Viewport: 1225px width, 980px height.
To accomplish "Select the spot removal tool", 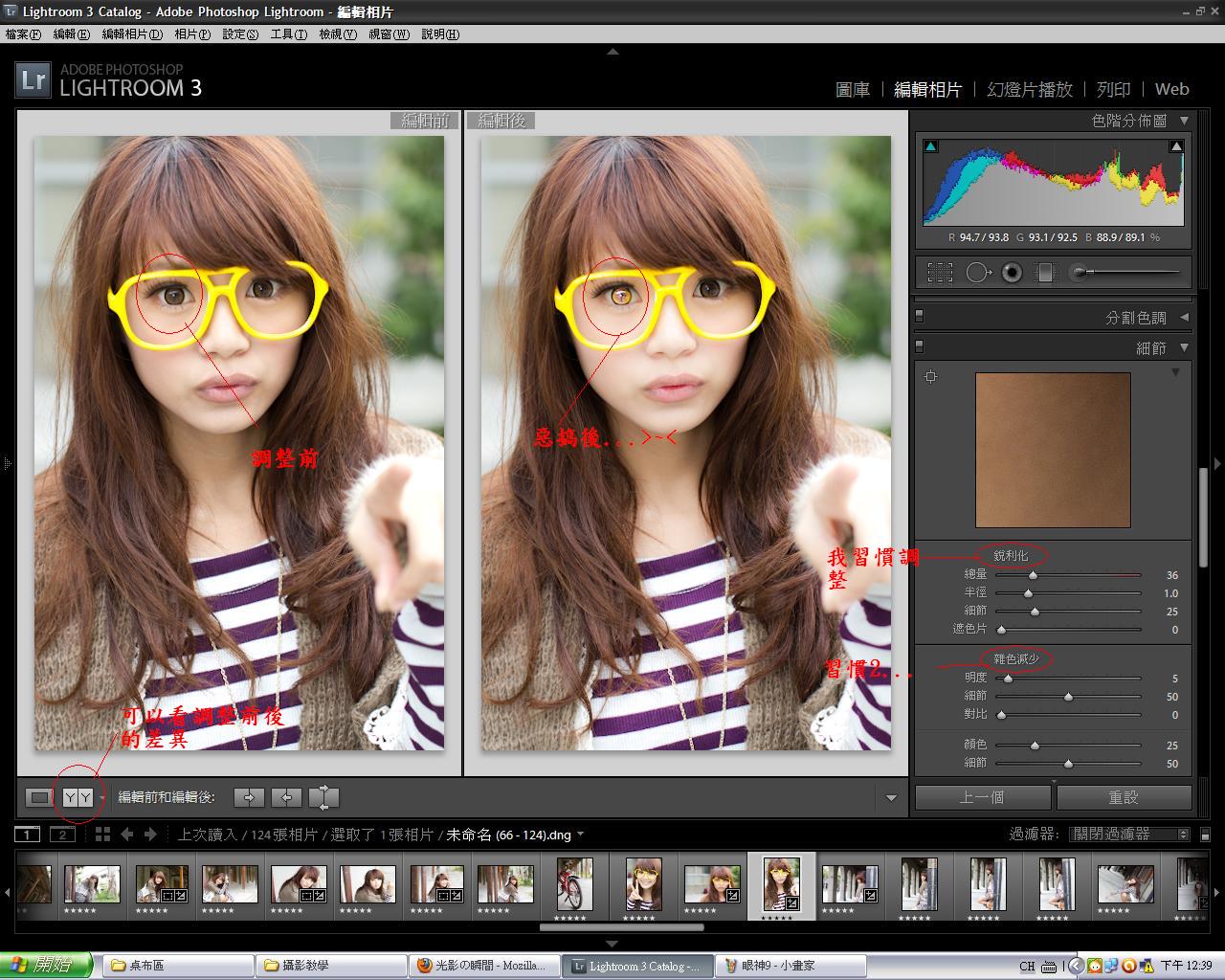I will tap(977, 273).
